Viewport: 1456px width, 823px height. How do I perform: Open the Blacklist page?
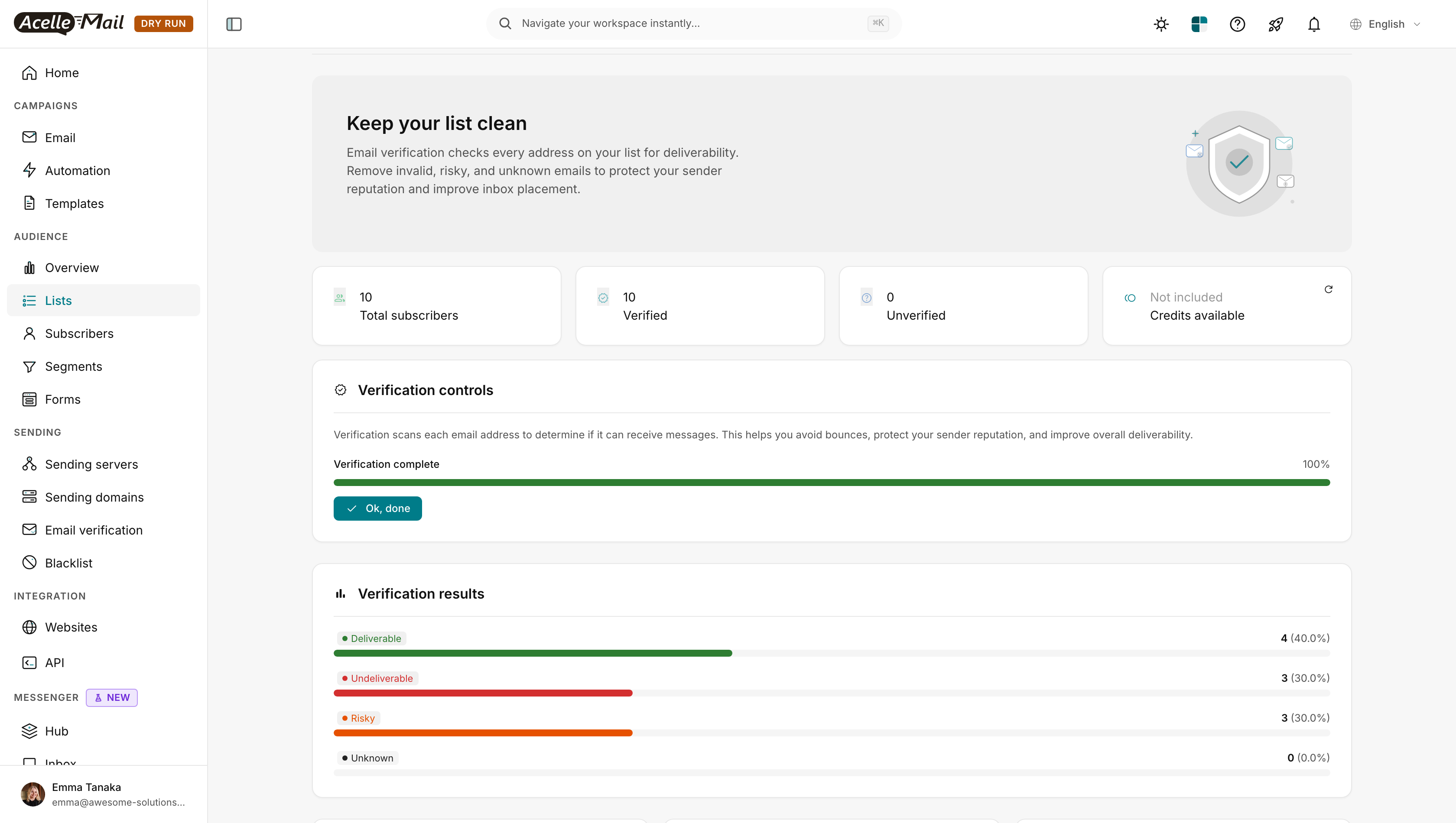pos(104,562)
